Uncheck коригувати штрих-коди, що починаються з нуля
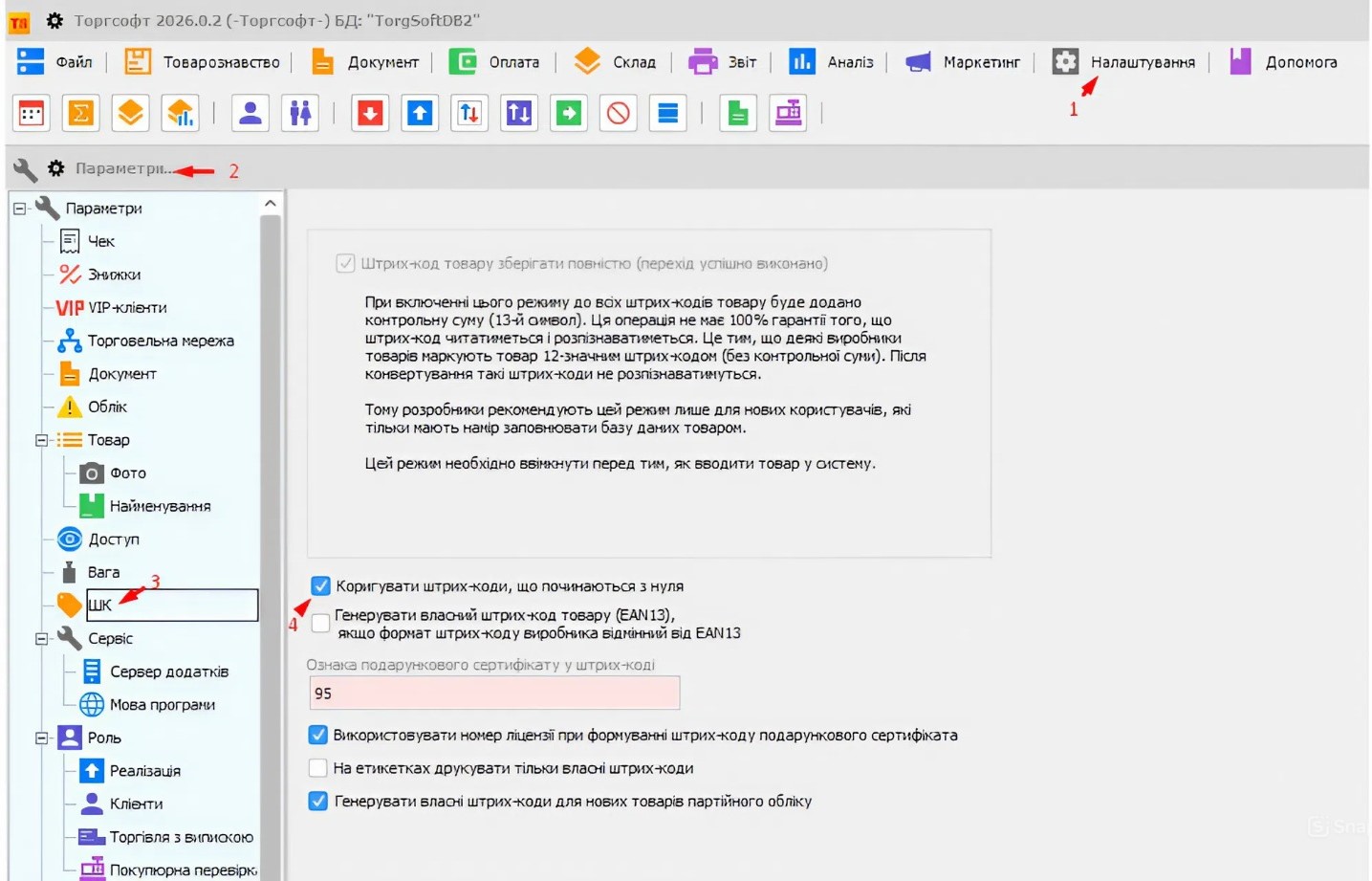The height and width of the screenshot is (881, 1372). click(x=319, y=584)
